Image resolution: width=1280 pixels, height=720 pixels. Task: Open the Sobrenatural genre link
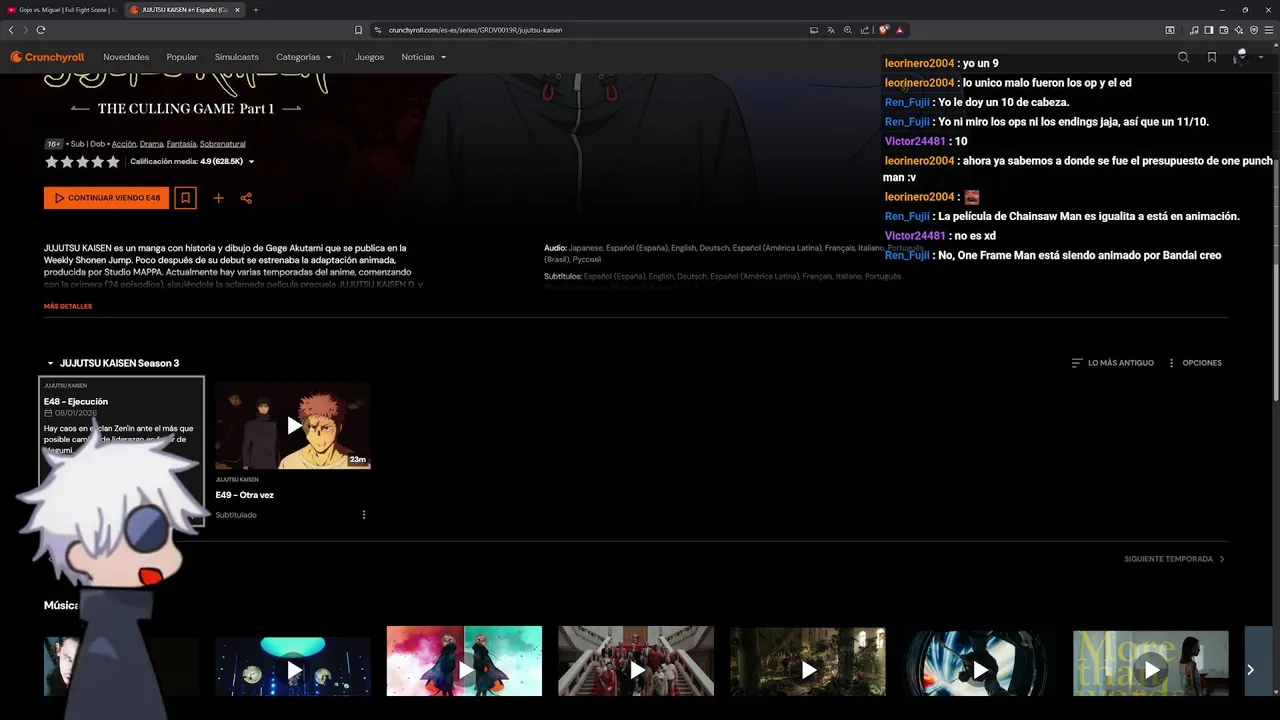222,144
